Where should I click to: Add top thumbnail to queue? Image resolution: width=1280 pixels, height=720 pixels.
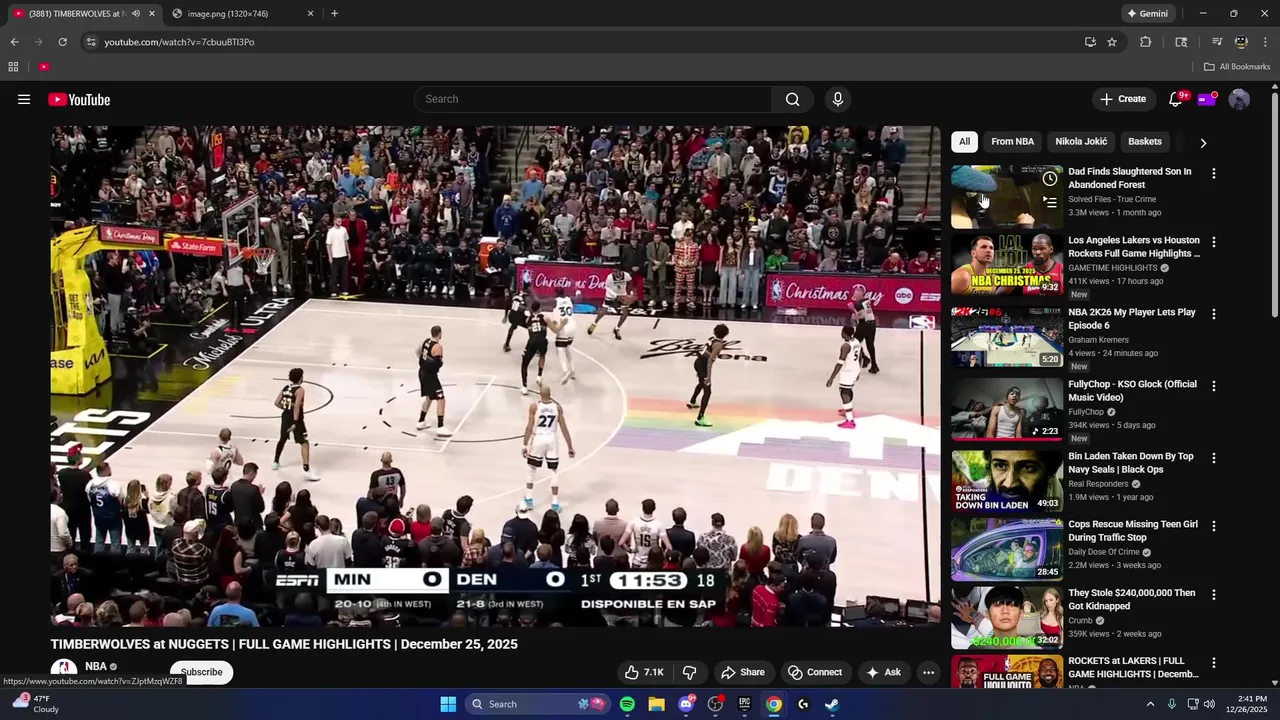1049,201
